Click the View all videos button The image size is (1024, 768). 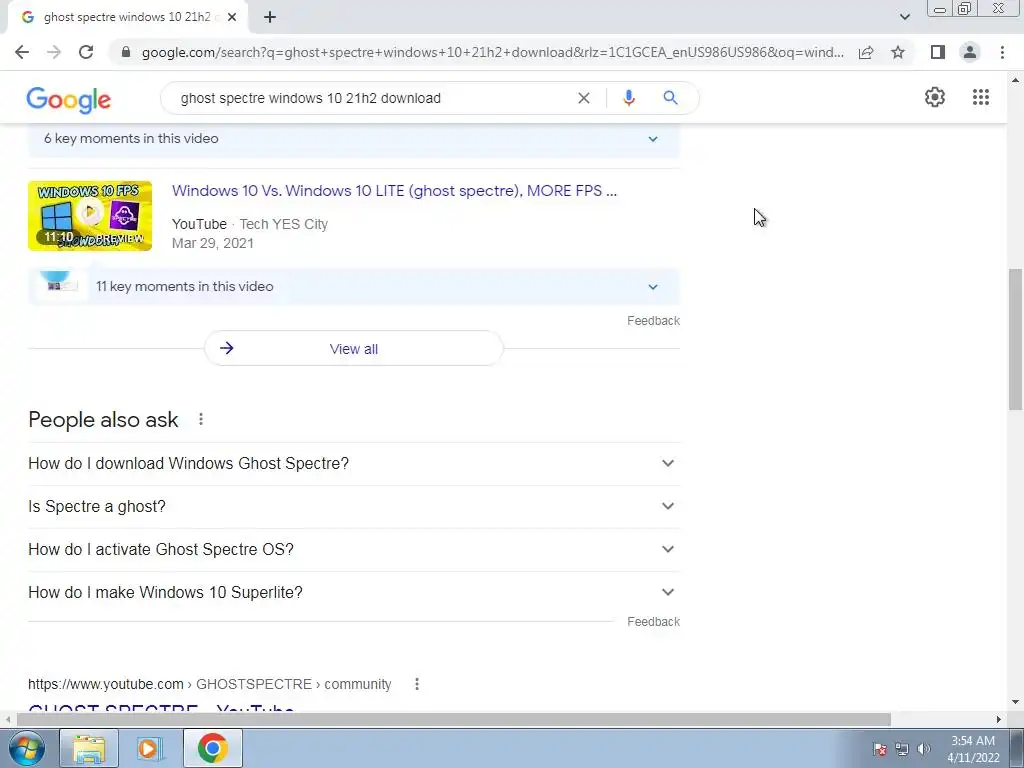point(354,349)
